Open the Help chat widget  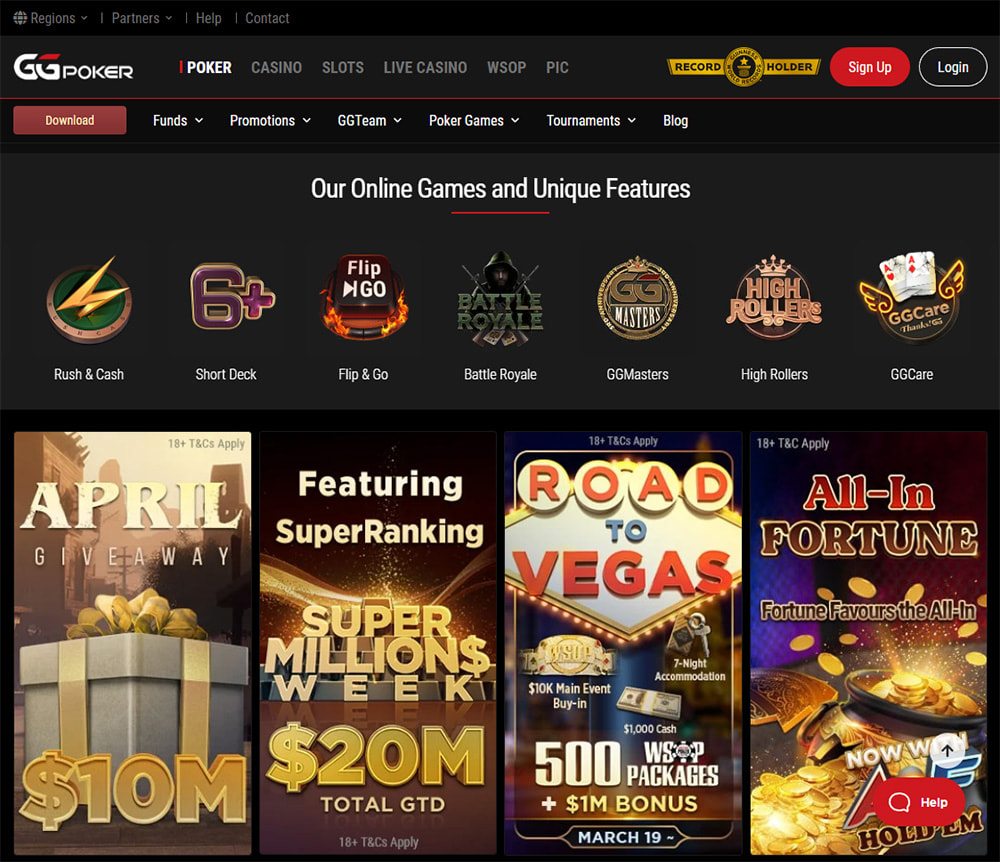click(918, 802)
